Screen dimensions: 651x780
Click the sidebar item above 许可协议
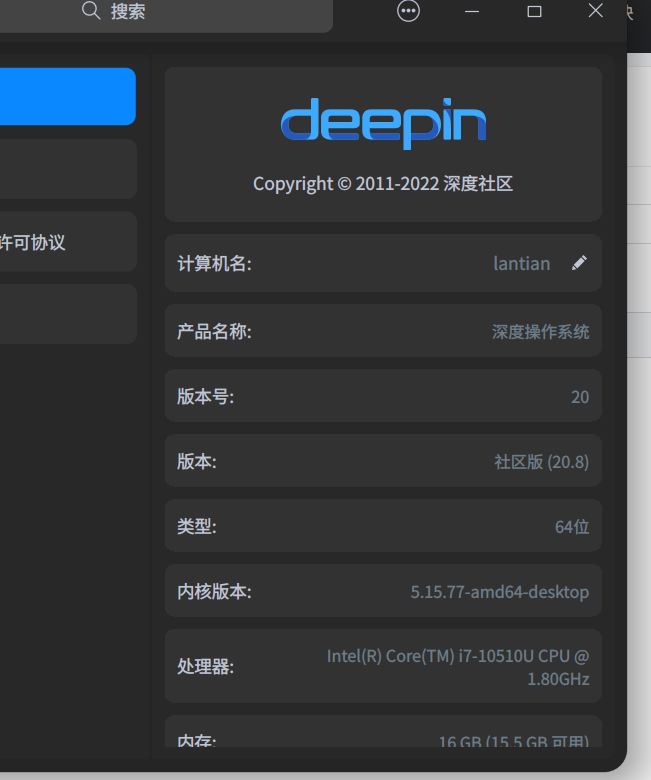click(x=68, y=169)
